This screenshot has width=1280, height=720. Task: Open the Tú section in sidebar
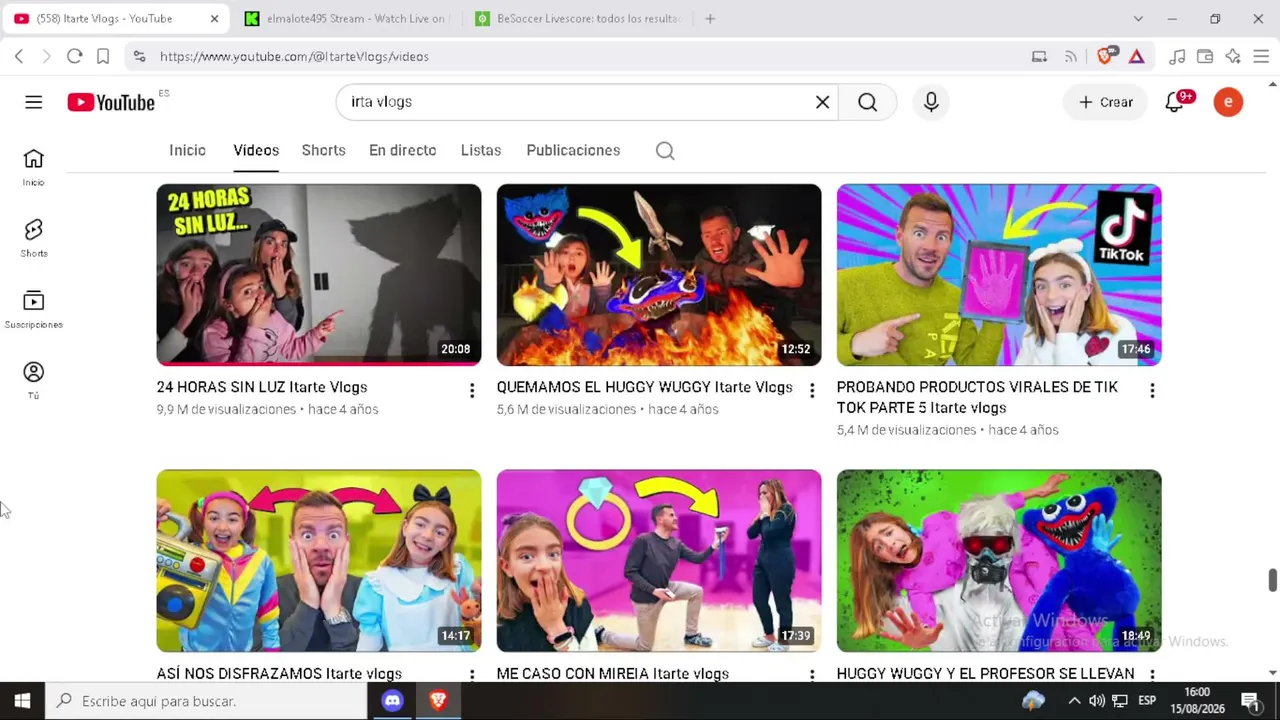pos(34,380)
